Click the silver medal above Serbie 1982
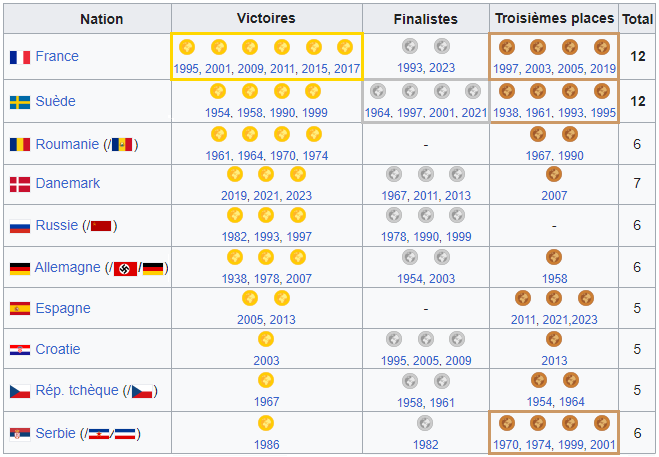Image resolution: width=659 pixels, height=457 pixels. [x=425, y=423]
